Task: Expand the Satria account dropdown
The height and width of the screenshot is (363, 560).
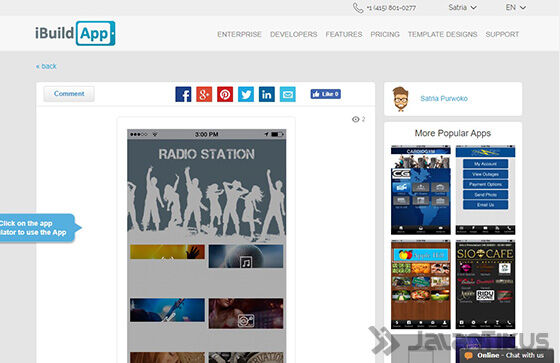Action: pos(462,7)
